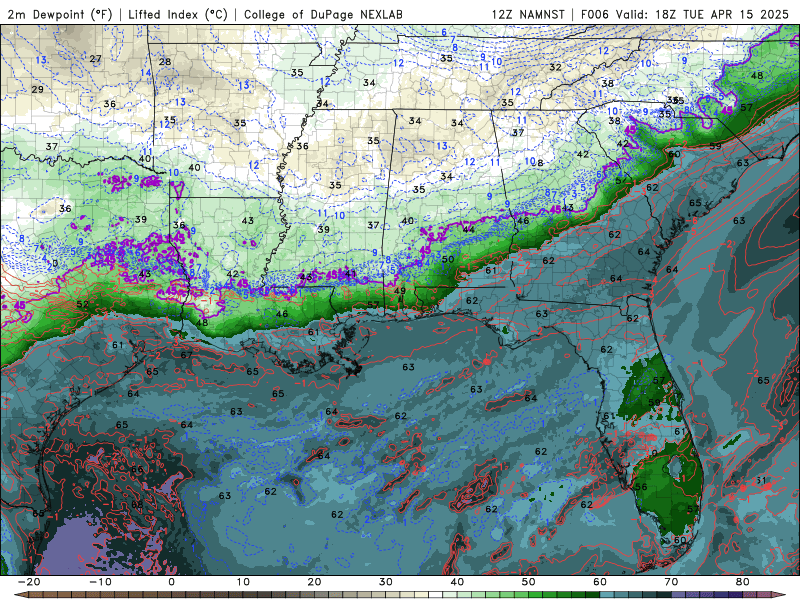Click the dewpoint value 49 near Mobile Bay
800x600 pixels.
pos(400,291)
